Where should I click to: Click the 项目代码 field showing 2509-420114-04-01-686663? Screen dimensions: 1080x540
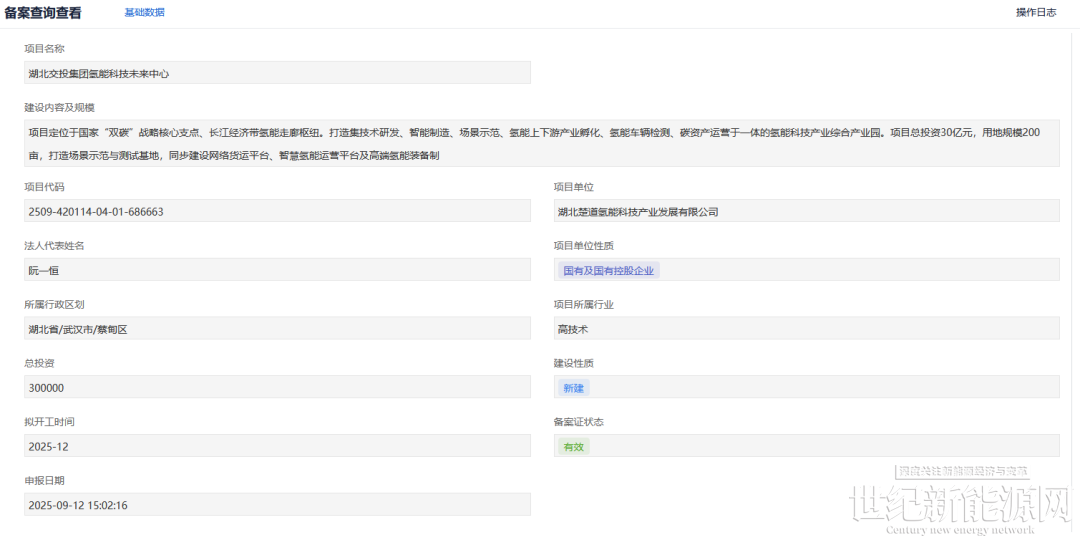277,211
